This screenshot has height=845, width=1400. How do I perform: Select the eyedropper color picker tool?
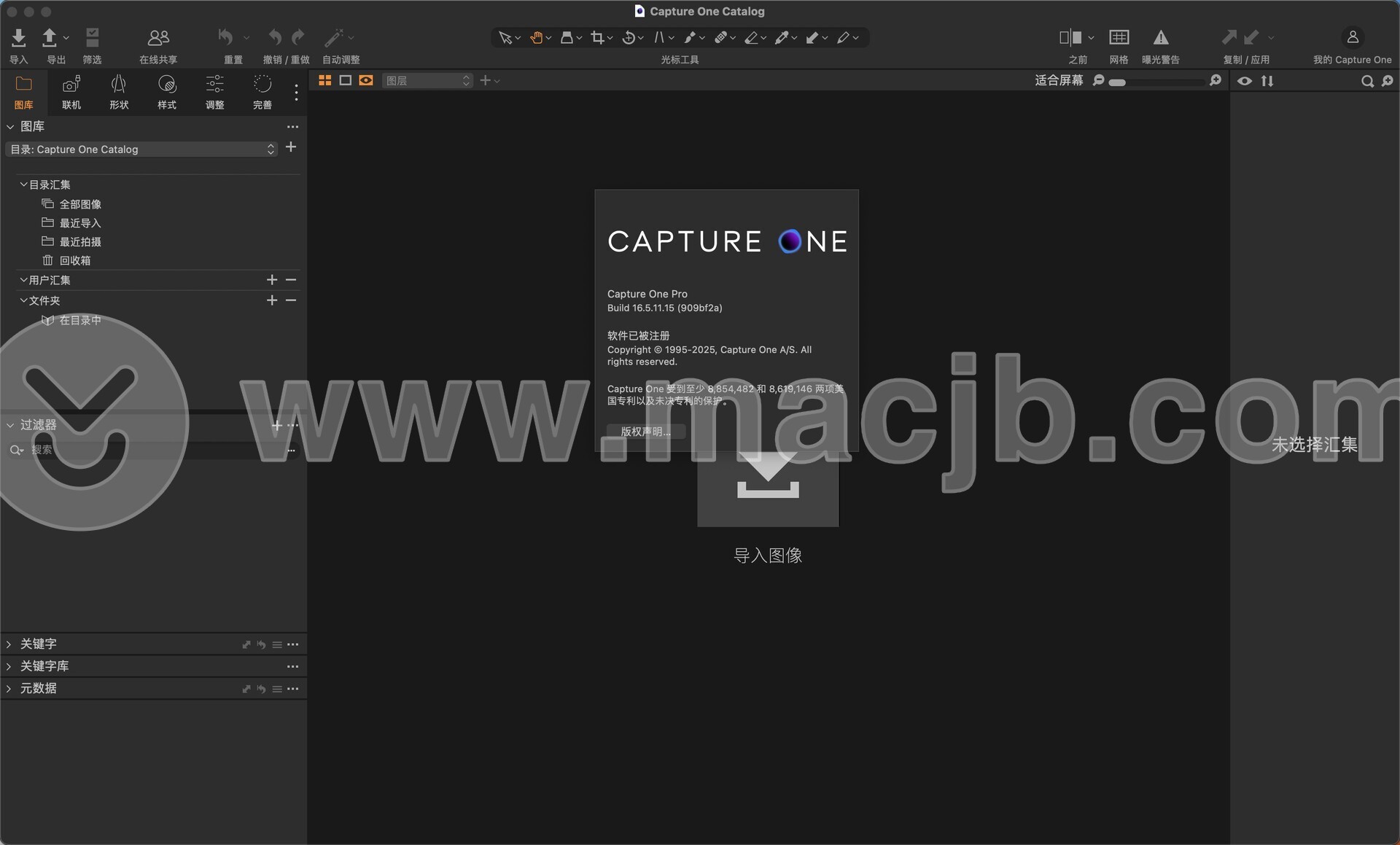click(782, 37)
